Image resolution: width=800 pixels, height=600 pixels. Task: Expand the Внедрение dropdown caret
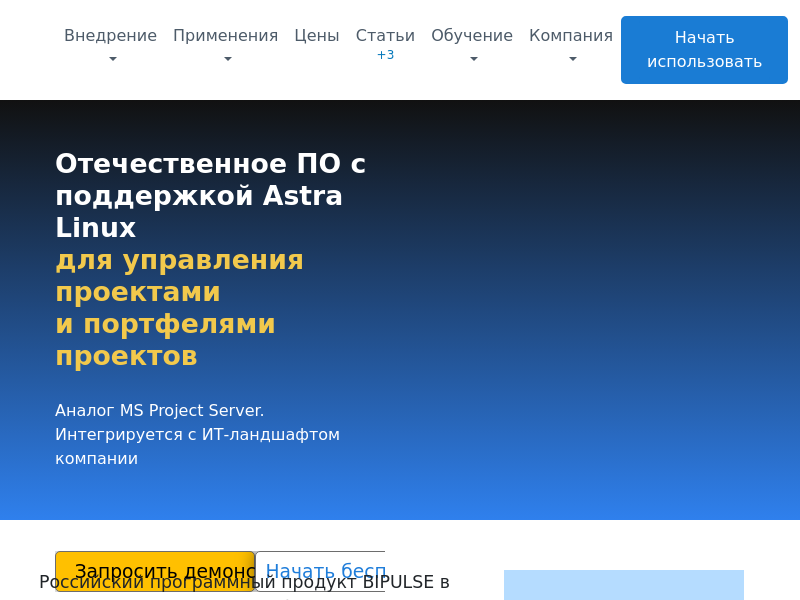[113, 59]
